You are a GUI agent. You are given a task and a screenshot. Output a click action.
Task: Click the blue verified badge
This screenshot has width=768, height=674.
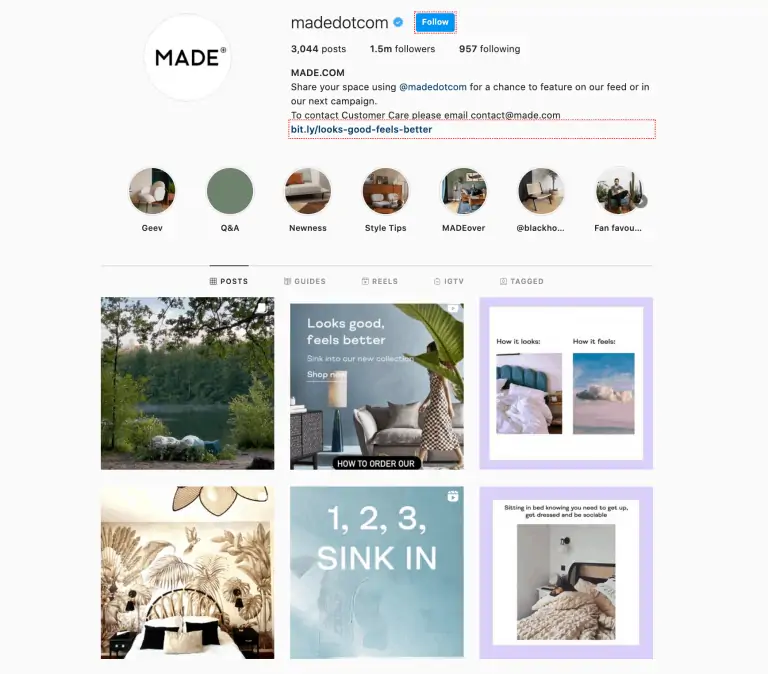tap(398, 22)
